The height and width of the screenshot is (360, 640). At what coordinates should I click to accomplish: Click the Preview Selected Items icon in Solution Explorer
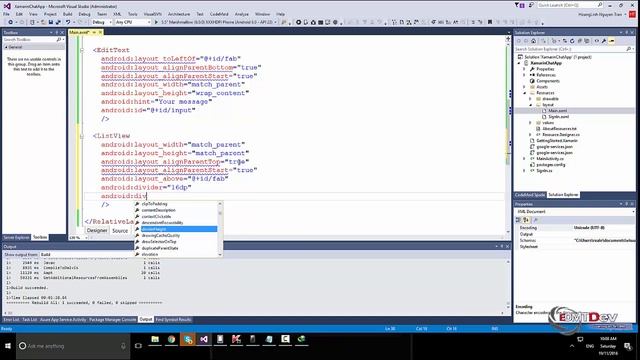point(611,41)
